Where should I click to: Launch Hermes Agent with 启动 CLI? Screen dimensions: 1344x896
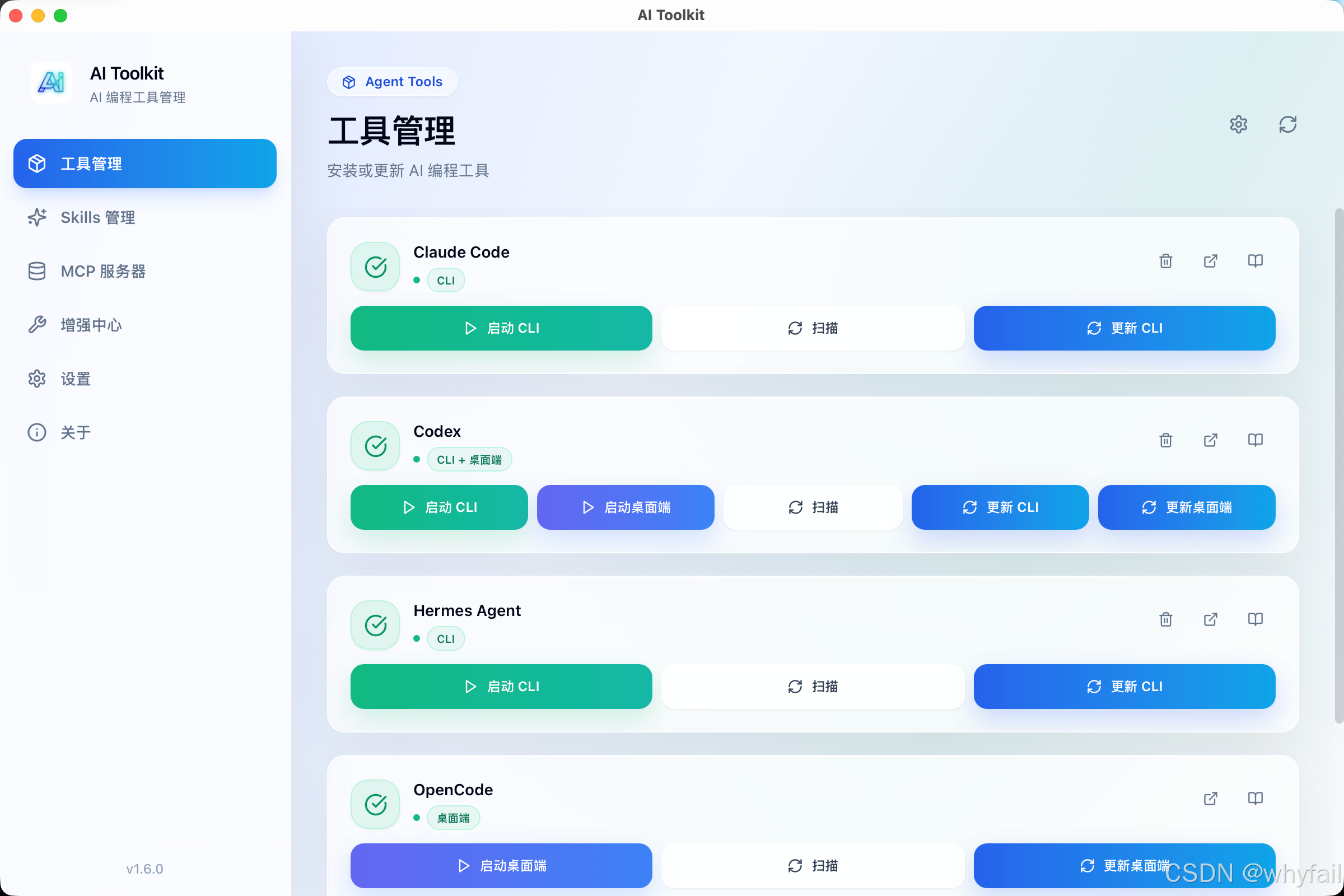tap(501, 687)
